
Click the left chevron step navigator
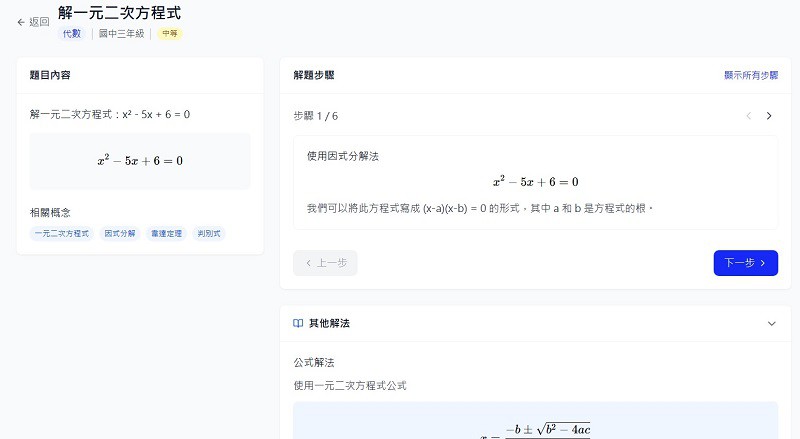coord(748,116)
